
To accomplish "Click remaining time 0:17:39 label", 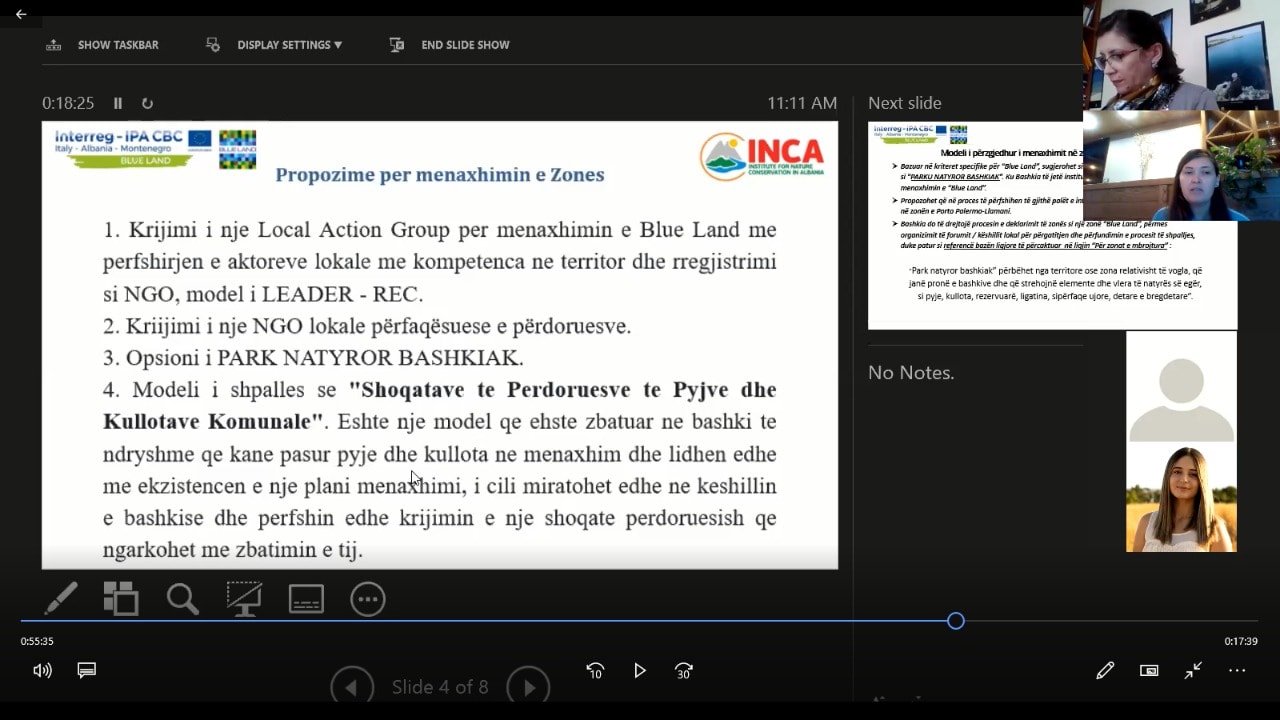I will coord(1241,642).
